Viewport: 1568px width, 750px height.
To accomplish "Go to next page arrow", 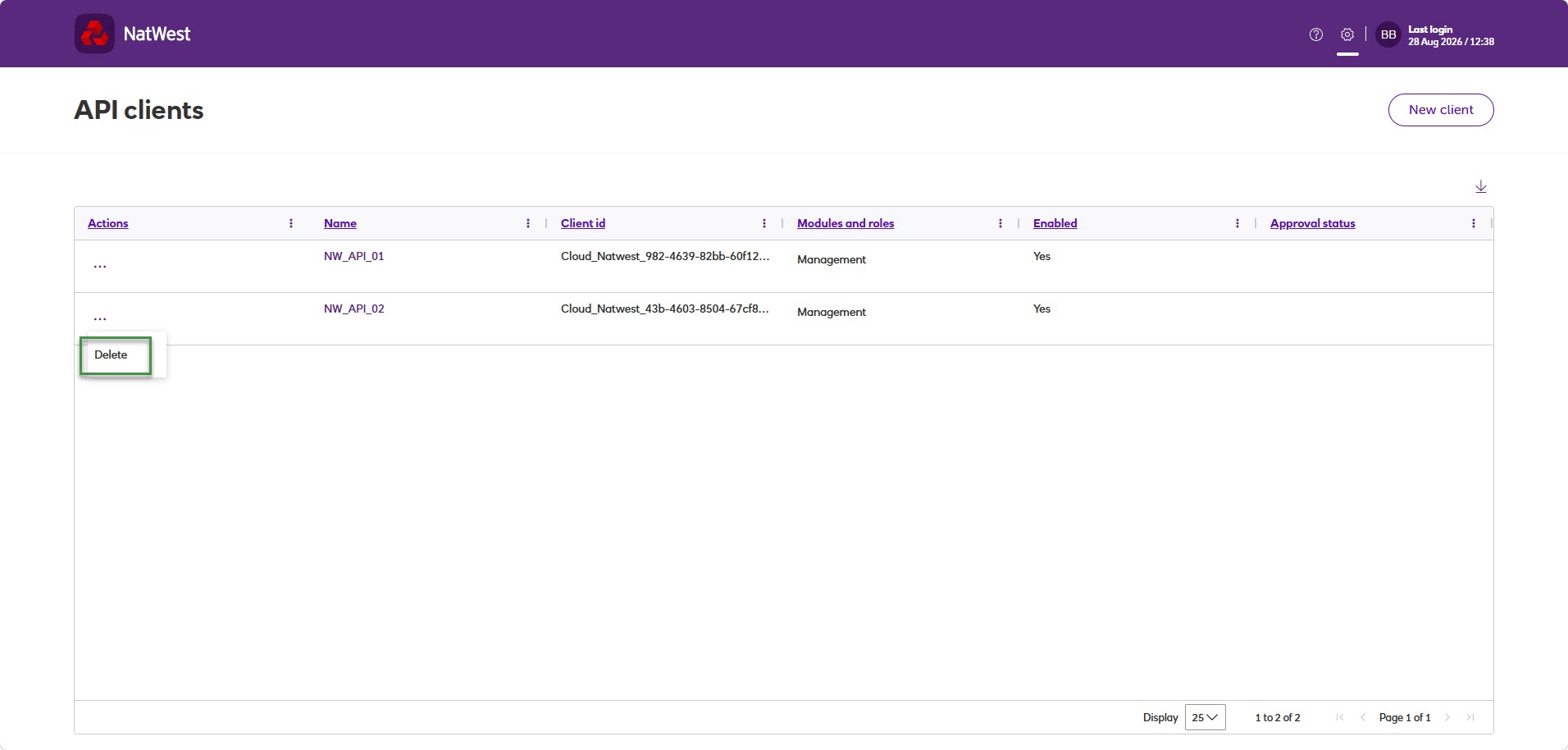I will (1447, 717).
